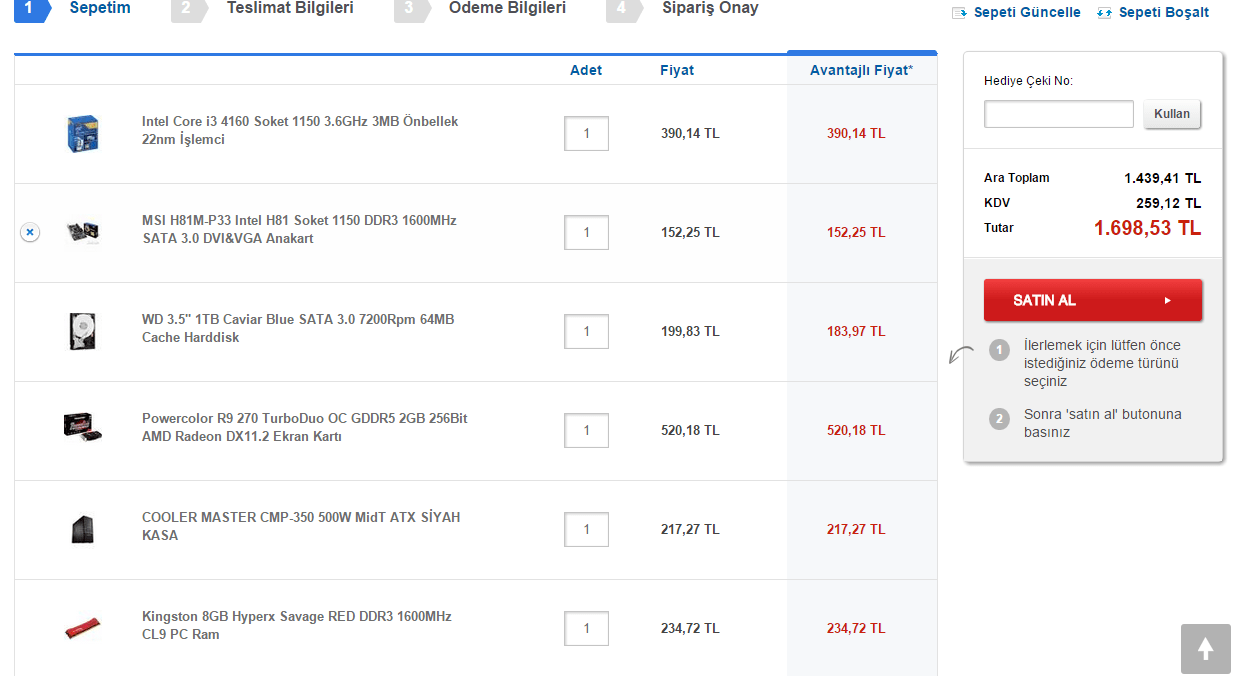Click the scroll-to-top arrow button

pos(1205,649)
